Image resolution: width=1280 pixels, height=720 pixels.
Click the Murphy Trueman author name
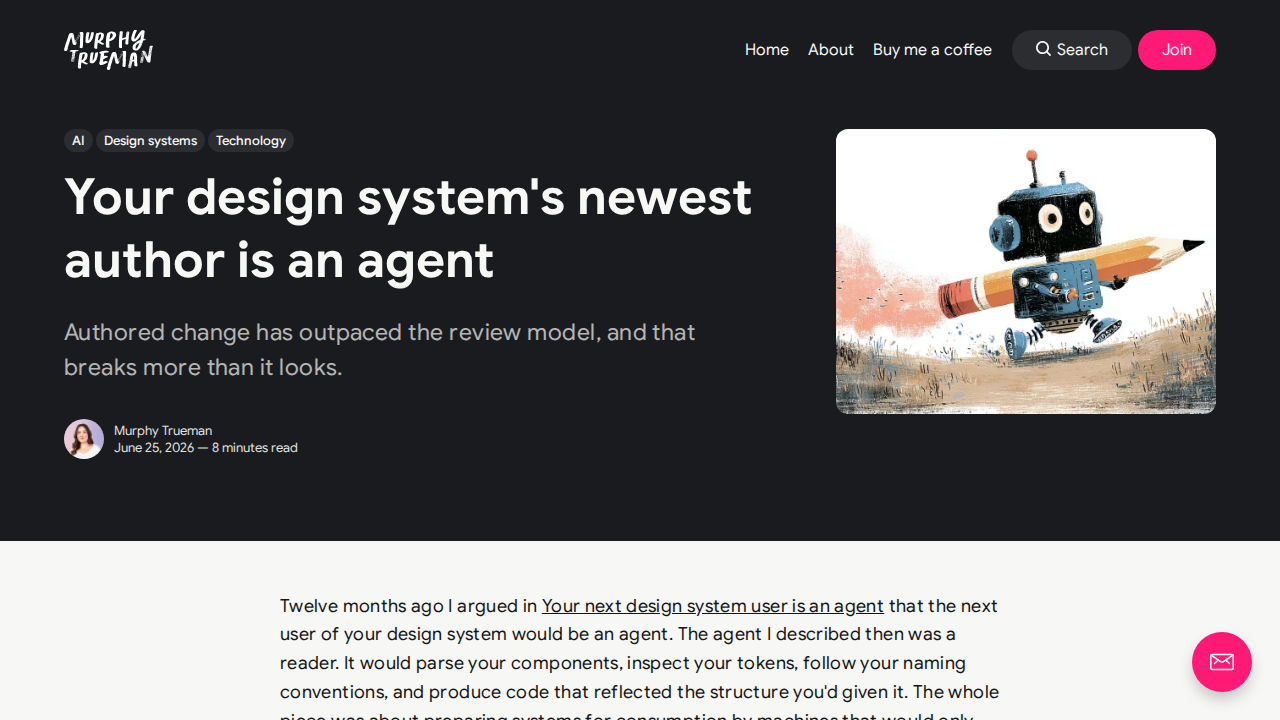(163, 431)
